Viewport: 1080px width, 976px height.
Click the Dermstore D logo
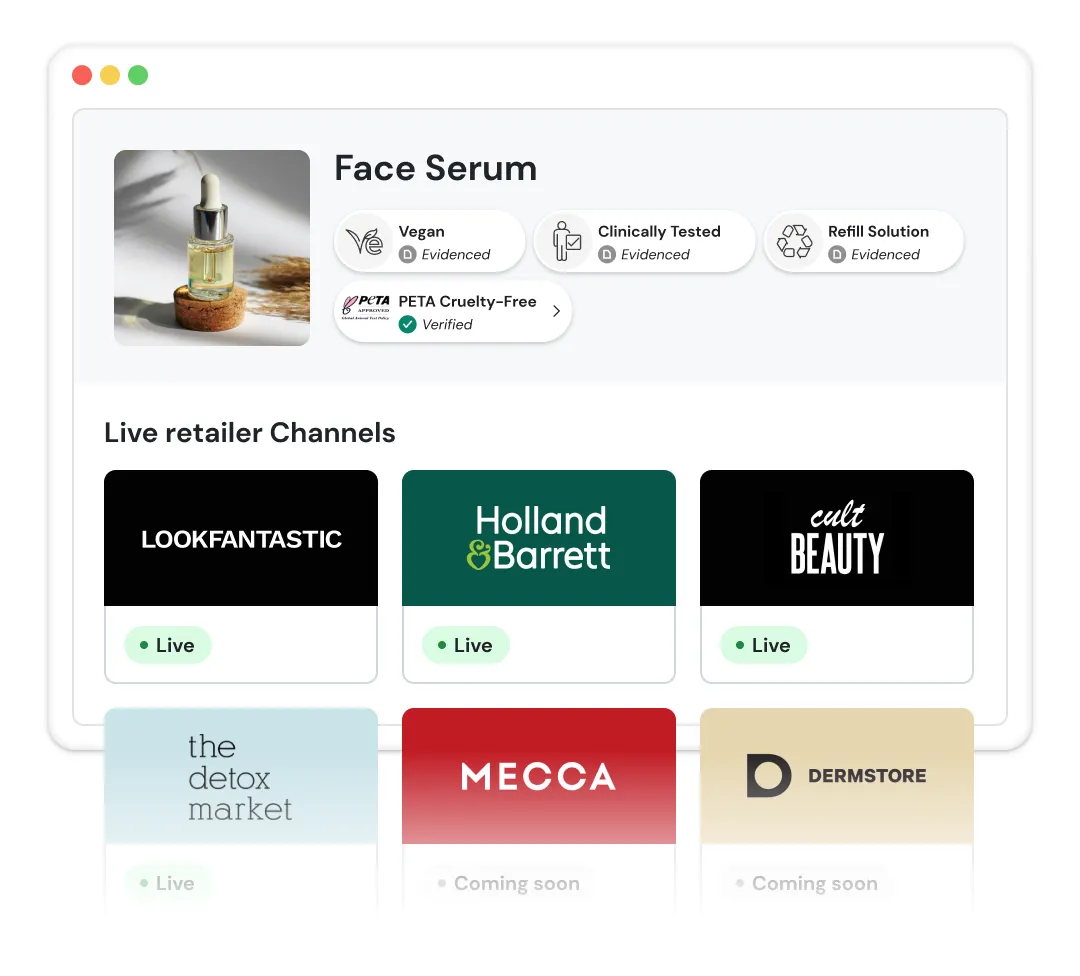pyautogui.click(x=767, y=775)
